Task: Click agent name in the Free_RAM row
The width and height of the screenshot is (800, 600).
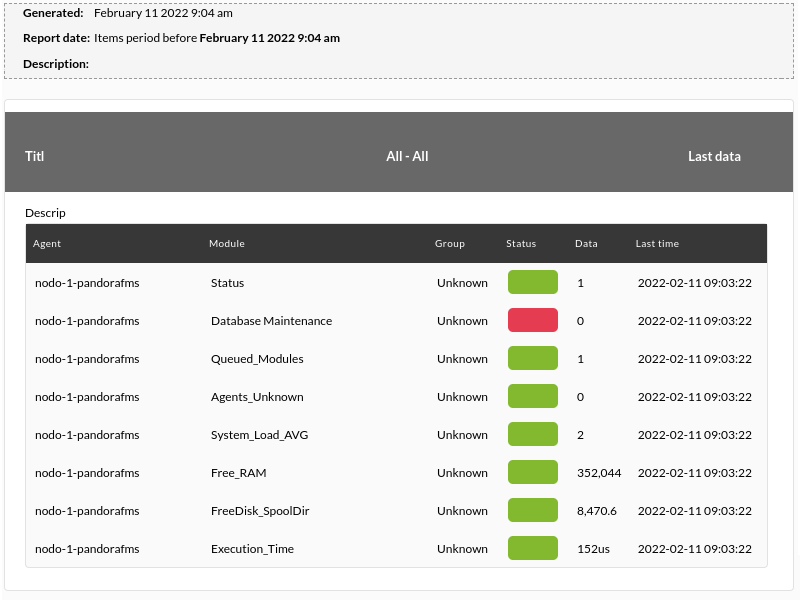Action: [x=87, y=473]
